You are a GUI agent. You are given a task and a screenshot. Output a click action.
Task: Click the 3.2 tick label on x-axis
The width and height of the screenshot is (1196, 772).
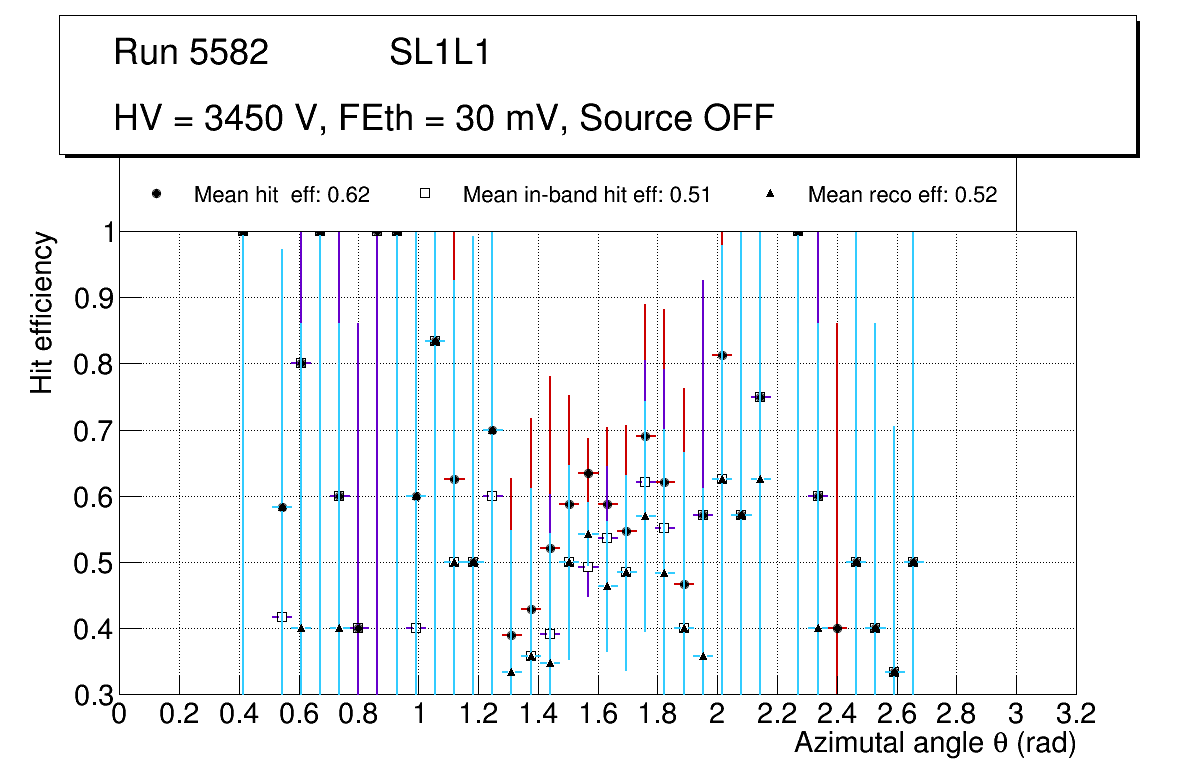tap(1076, 714)
